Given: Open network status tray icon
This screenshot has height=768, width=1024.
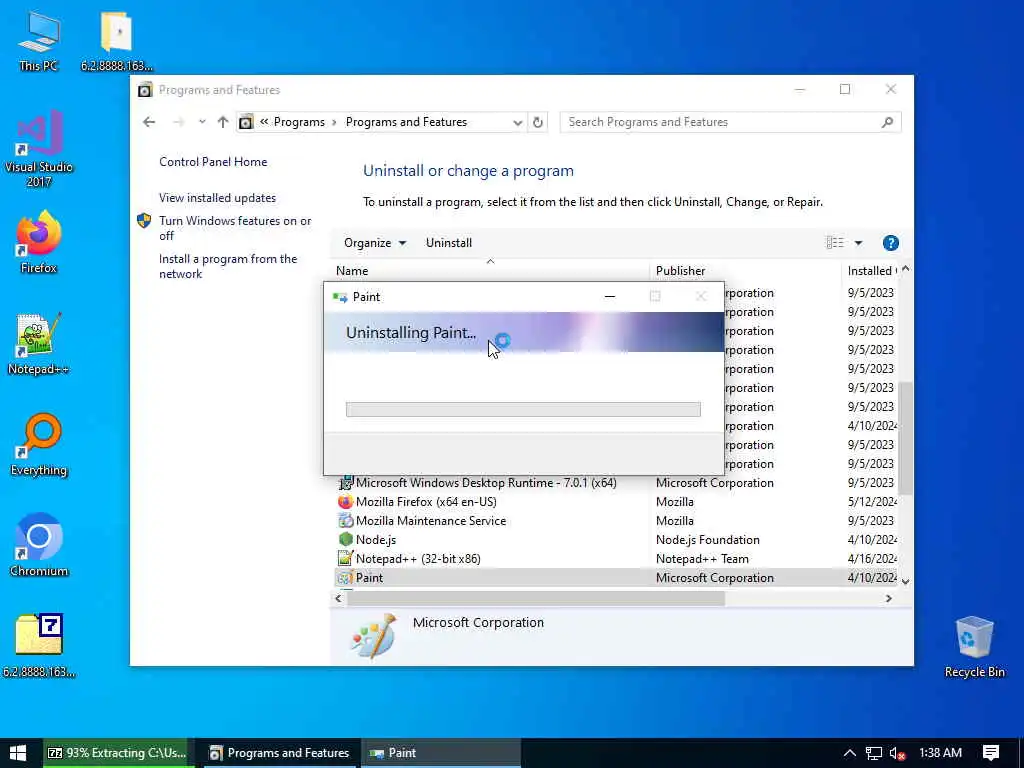Looking at the screenshot, I should click(873, 753).
